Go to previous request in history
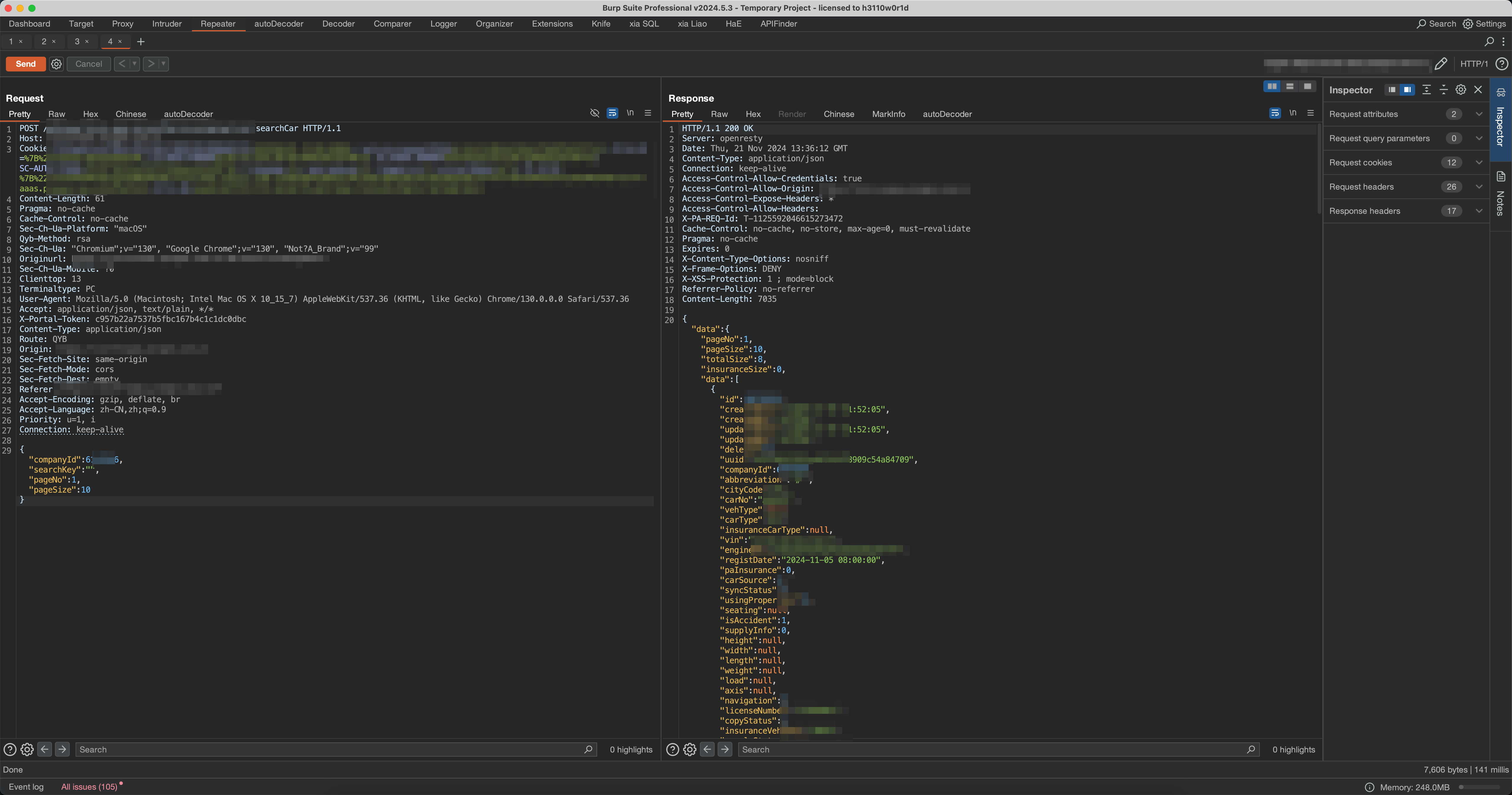 click(121, 63)
